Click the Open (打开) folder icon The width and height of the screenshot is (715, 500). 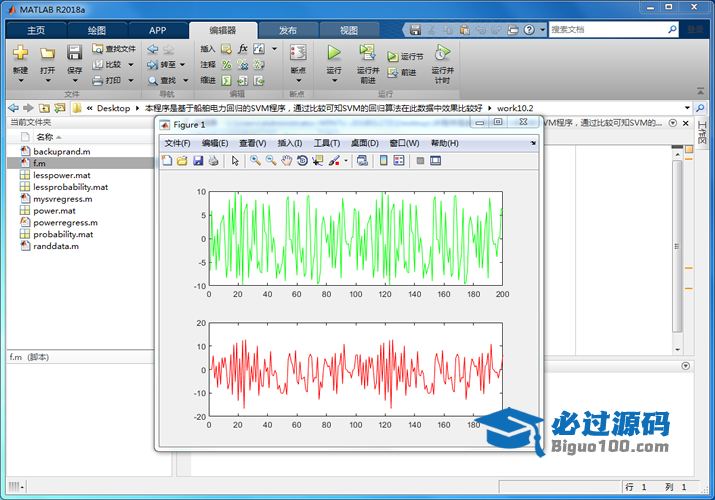point(47,53)
